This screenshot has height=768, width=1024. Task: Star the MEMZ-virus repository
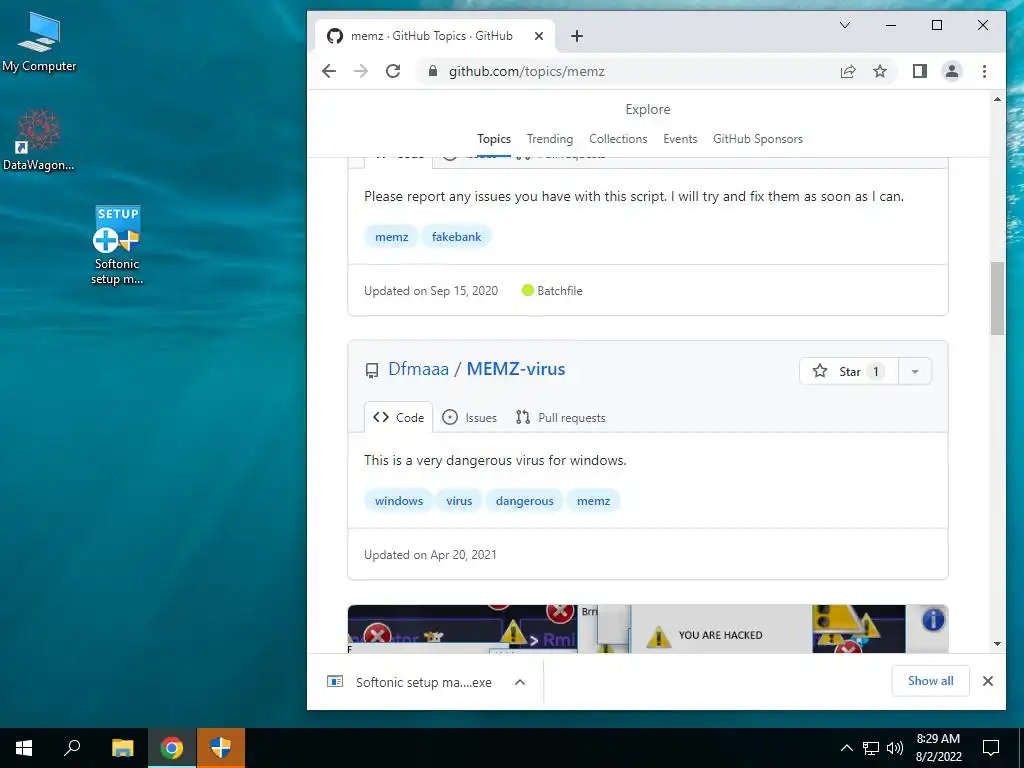click(x=849, y=372)
